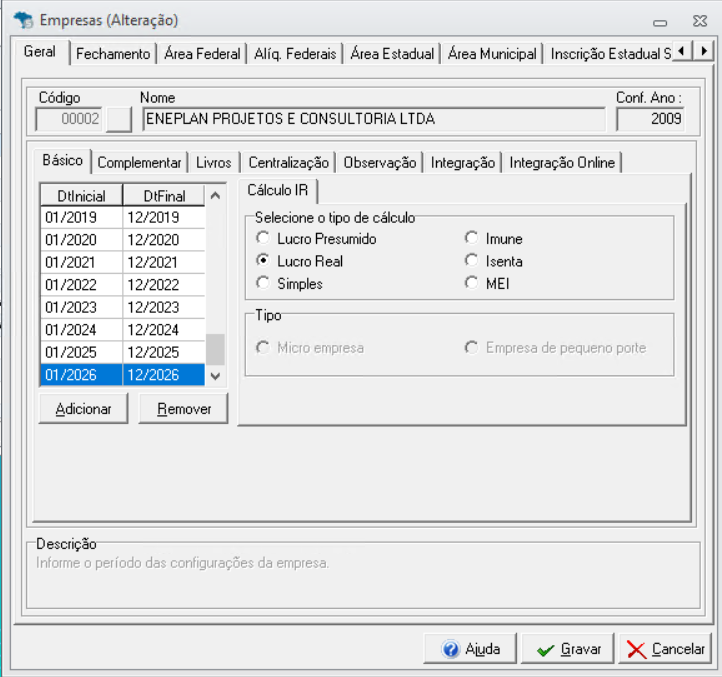
Task: Open the Complementar sub-tab
Action: tap(140, 163)
